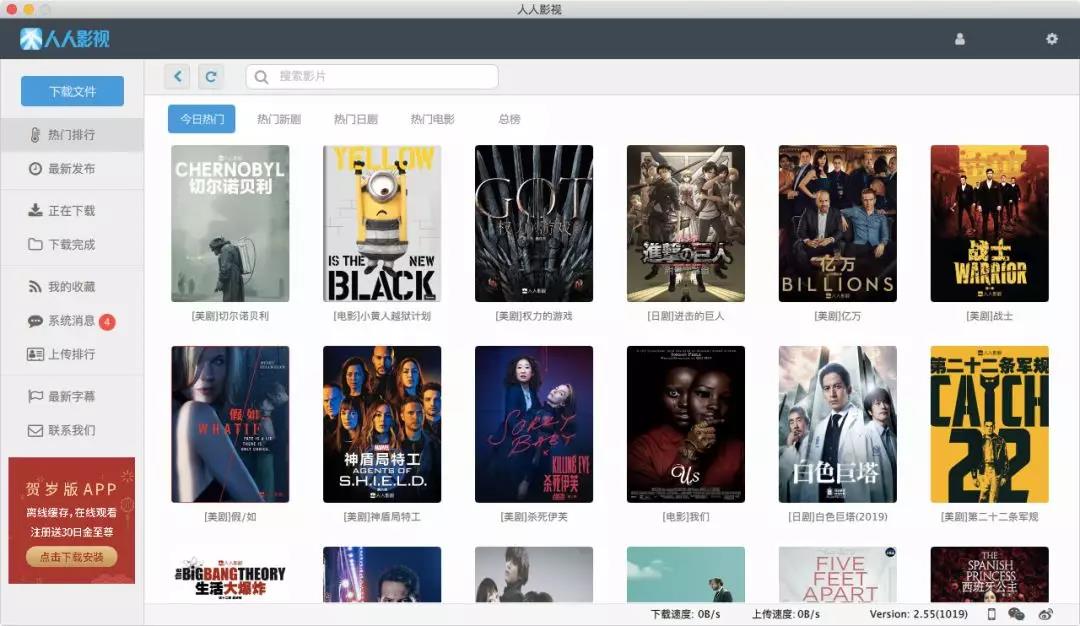Open the 白色巨塔 poster

(x=838, y=424)
